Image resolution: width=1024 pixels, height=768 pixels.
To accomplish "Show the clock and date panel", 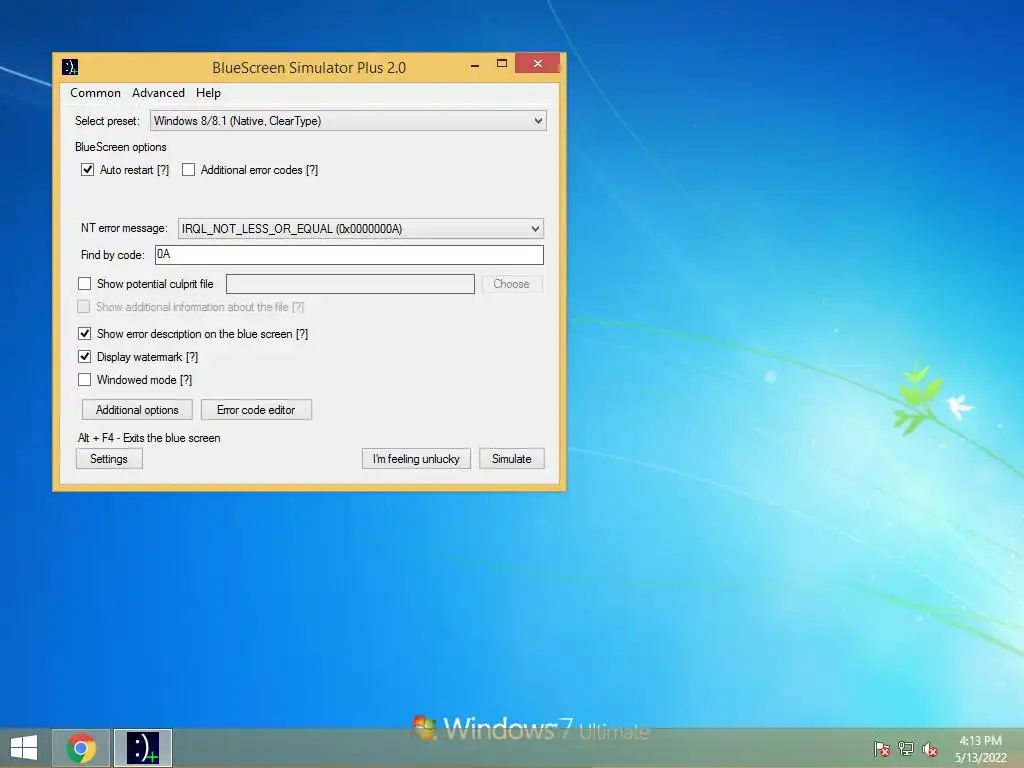I will 980,749.
